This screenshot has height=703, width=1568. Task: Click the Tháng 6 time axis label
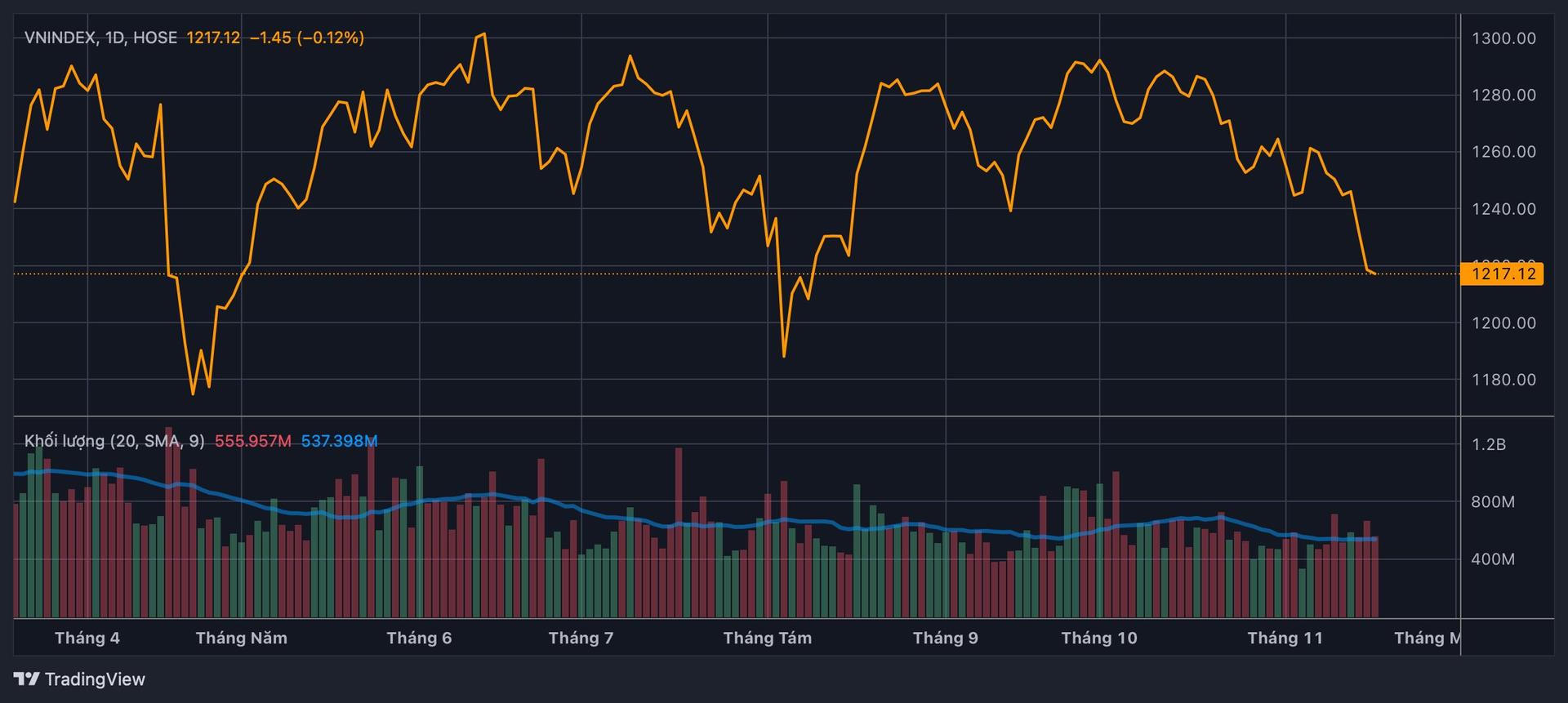click(419, 638)
